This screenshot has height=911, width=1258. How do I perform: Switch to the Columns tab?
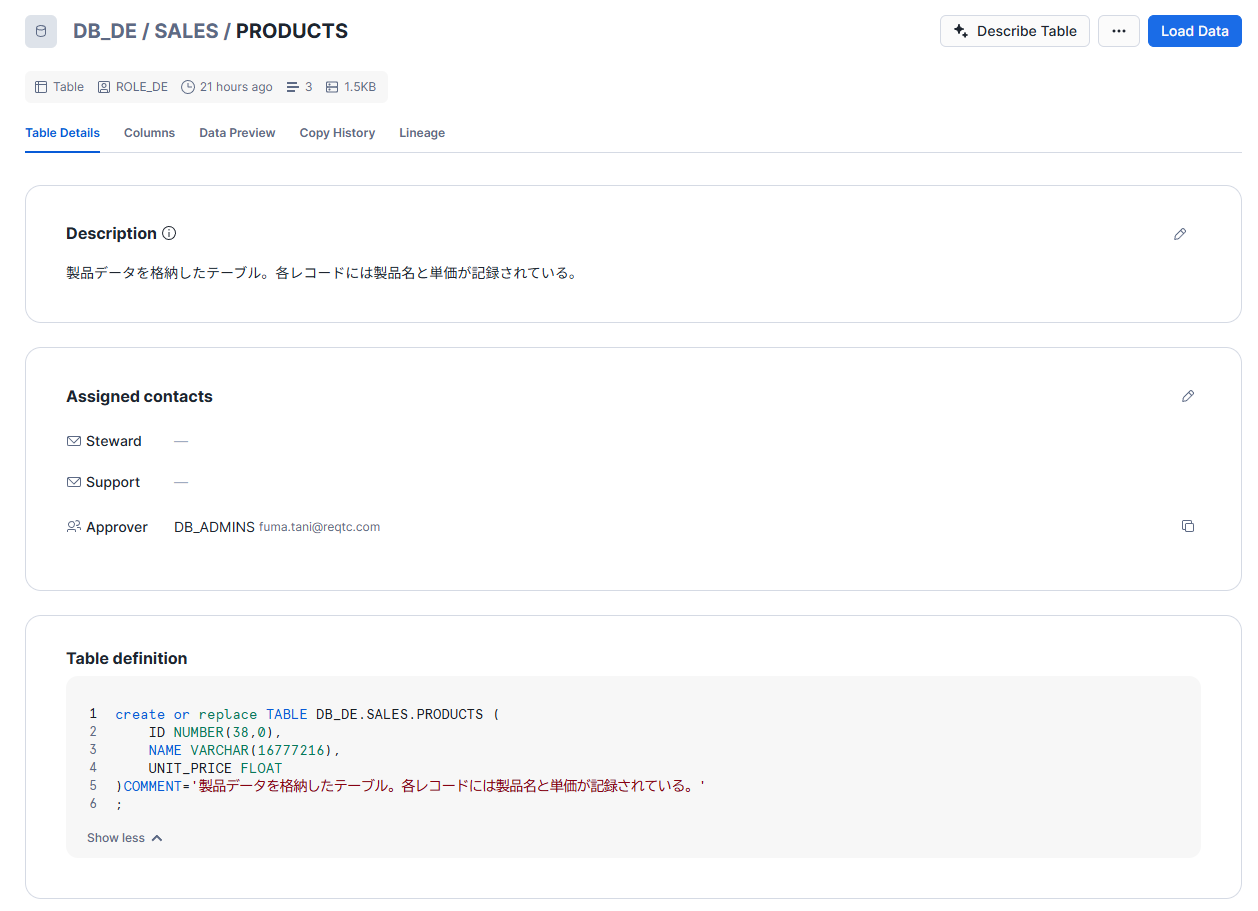[x=149, y=133]
